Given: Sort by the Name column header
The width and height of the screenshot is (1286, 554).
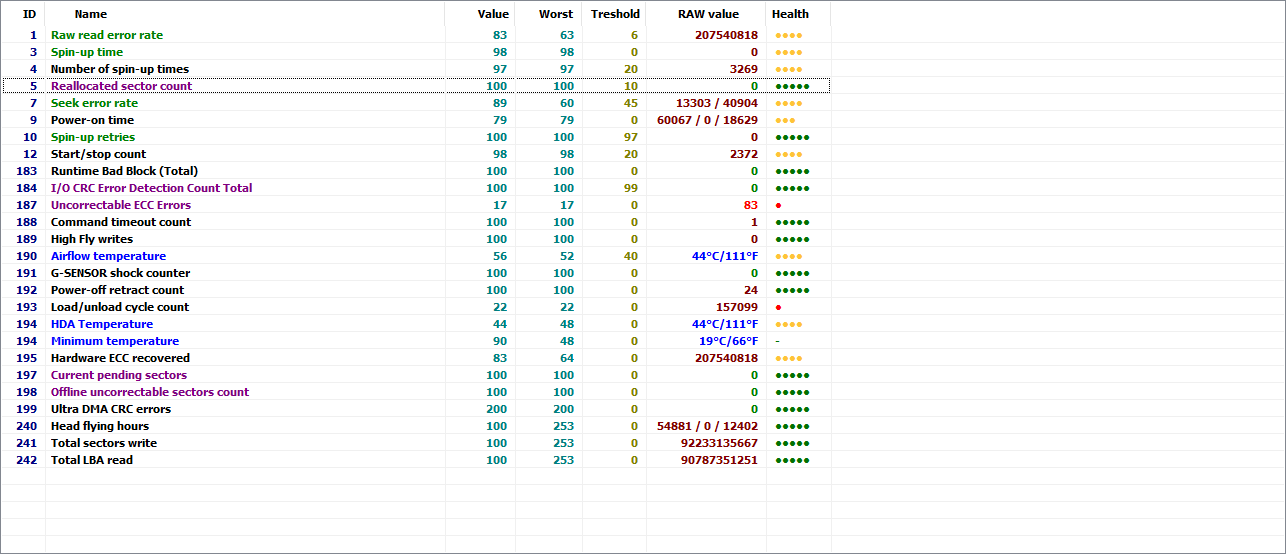Looking at the screenshot, I should [x=245, y=14].
